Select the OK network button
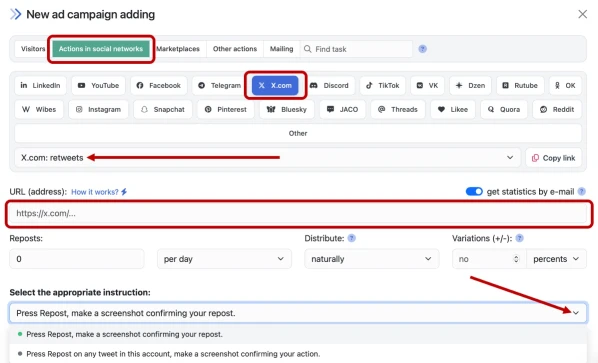Screen dimensions: 598x363 click(x=566, y=85)
